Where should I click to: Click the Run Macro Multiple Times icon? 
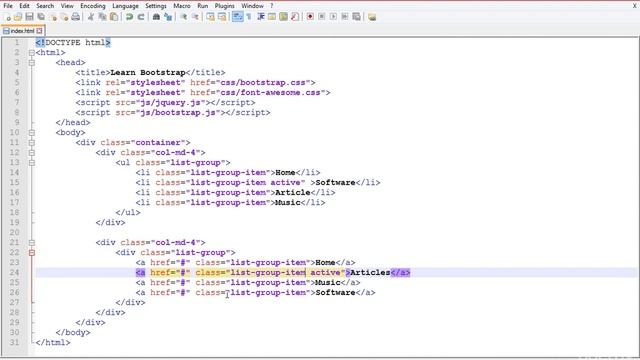point(345,17)
